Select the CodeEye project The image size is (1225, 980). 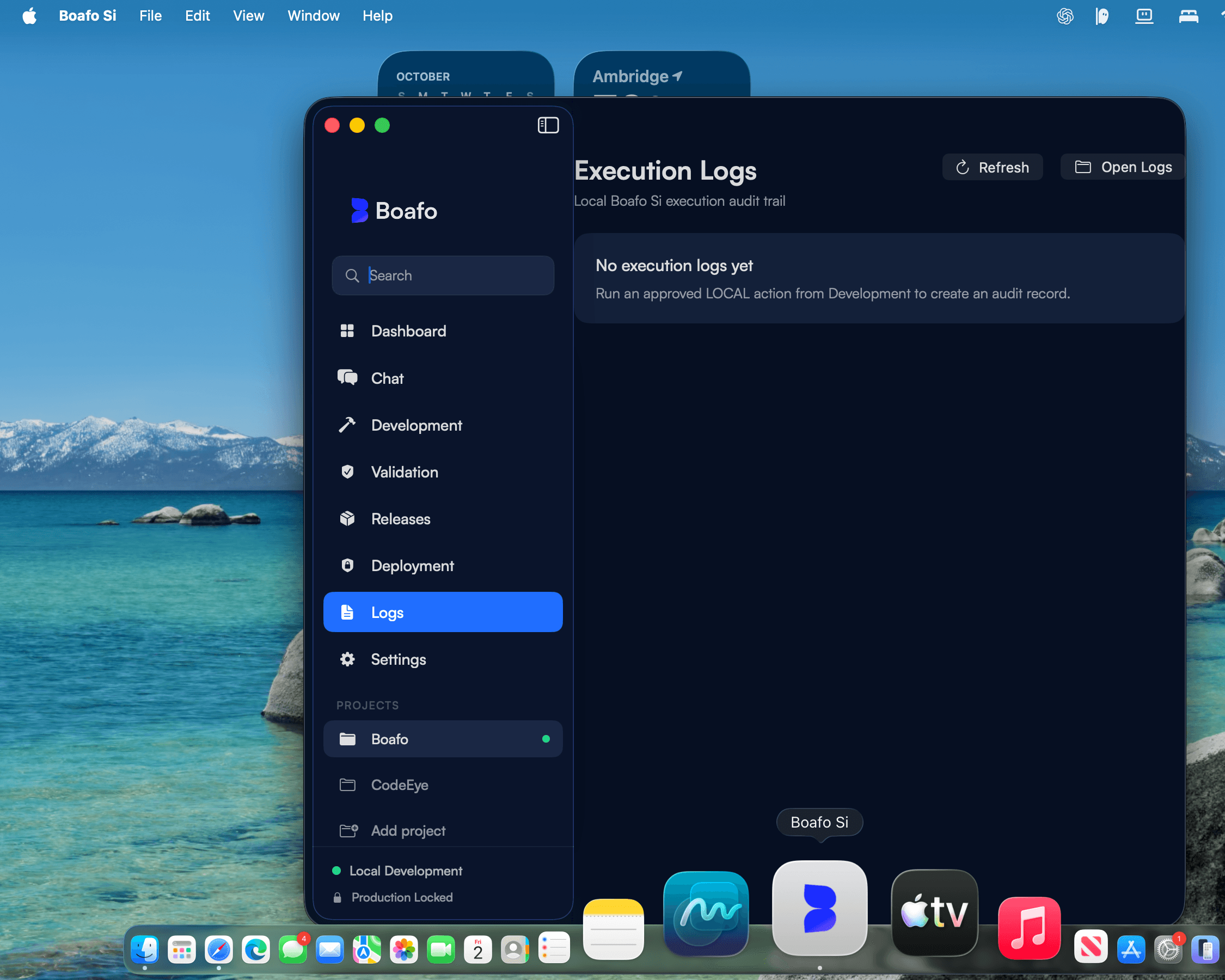pos(443,785)
